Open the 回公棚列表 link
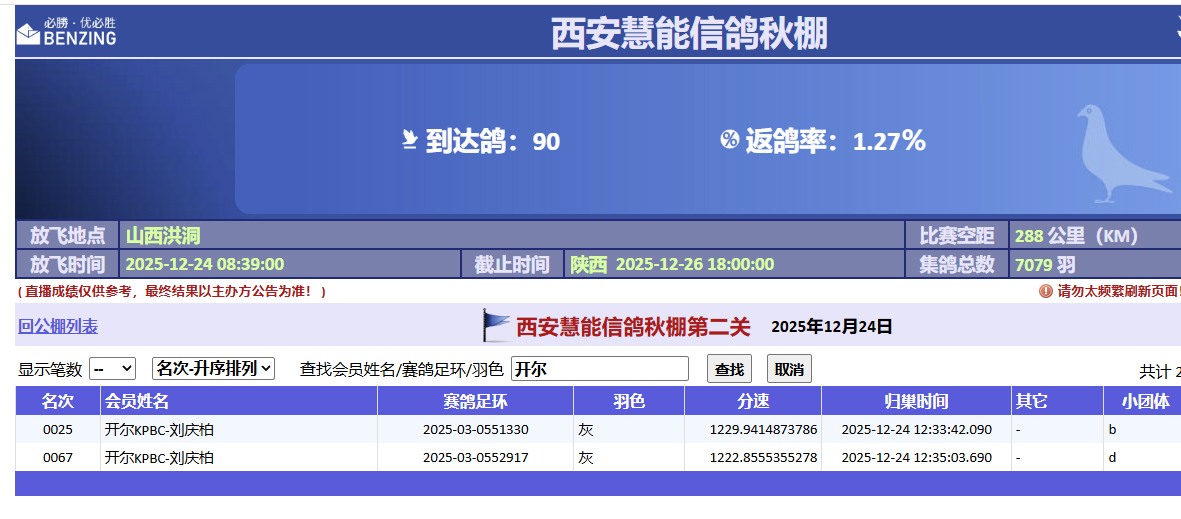The image size is (1181, 519). point(58,327)
